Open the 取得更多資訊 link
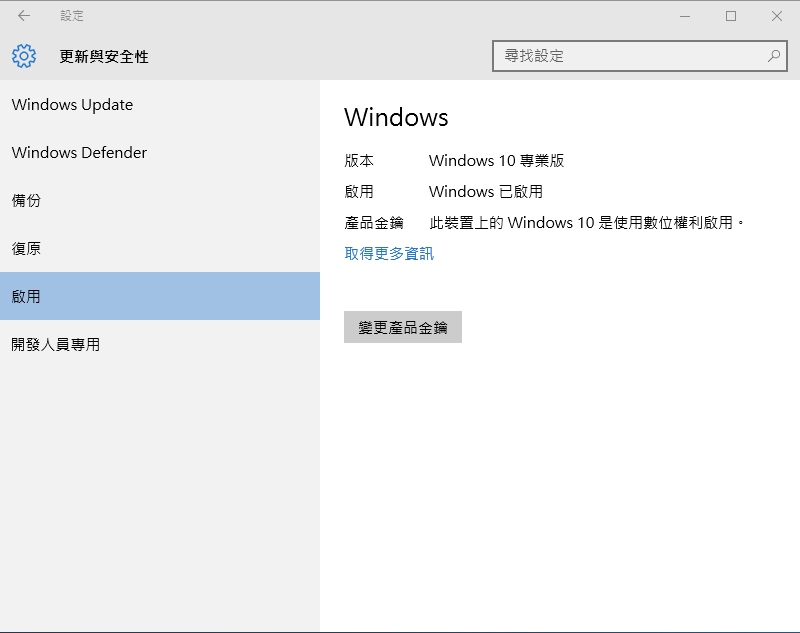The image size is (800, 633). (x=389, y=254)
